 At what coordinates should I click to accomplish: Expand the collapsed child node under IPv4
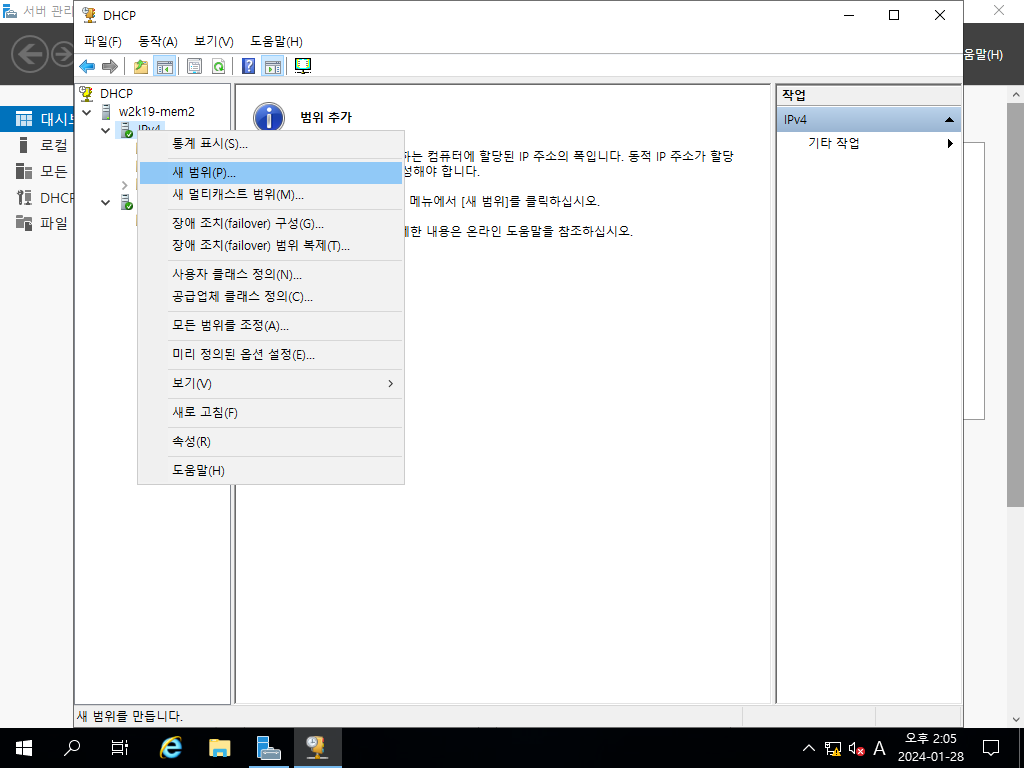[x=124, y=185]
